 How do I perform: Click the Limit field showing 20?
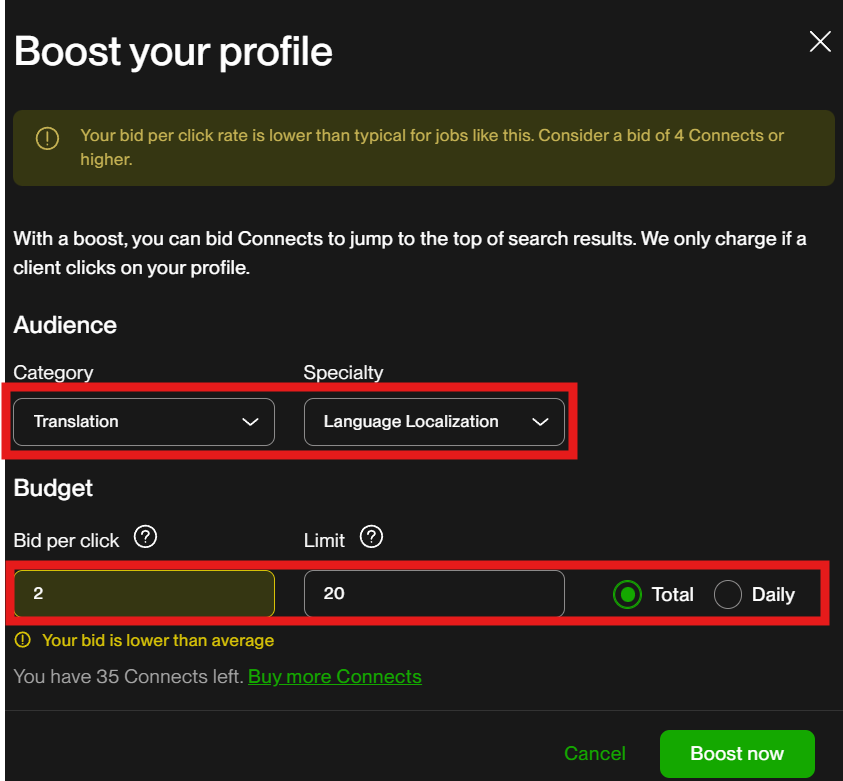point(434,593)
